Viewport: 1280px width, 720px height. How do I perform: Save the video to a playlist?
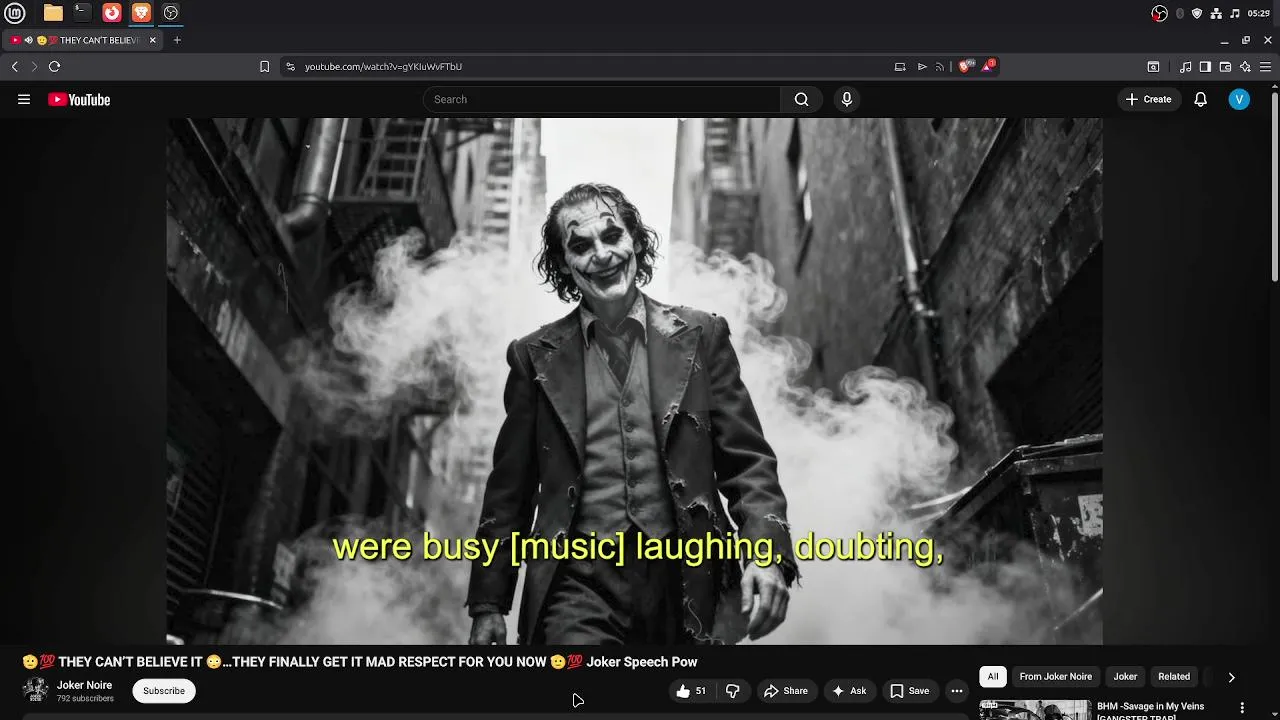[910, 691]
